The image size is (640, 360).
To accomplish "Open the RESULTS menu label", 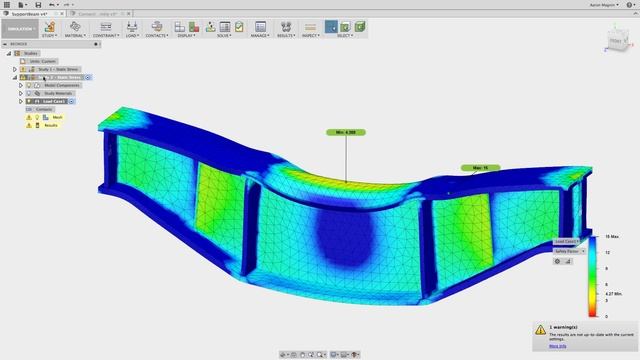I will click(286, 36).
